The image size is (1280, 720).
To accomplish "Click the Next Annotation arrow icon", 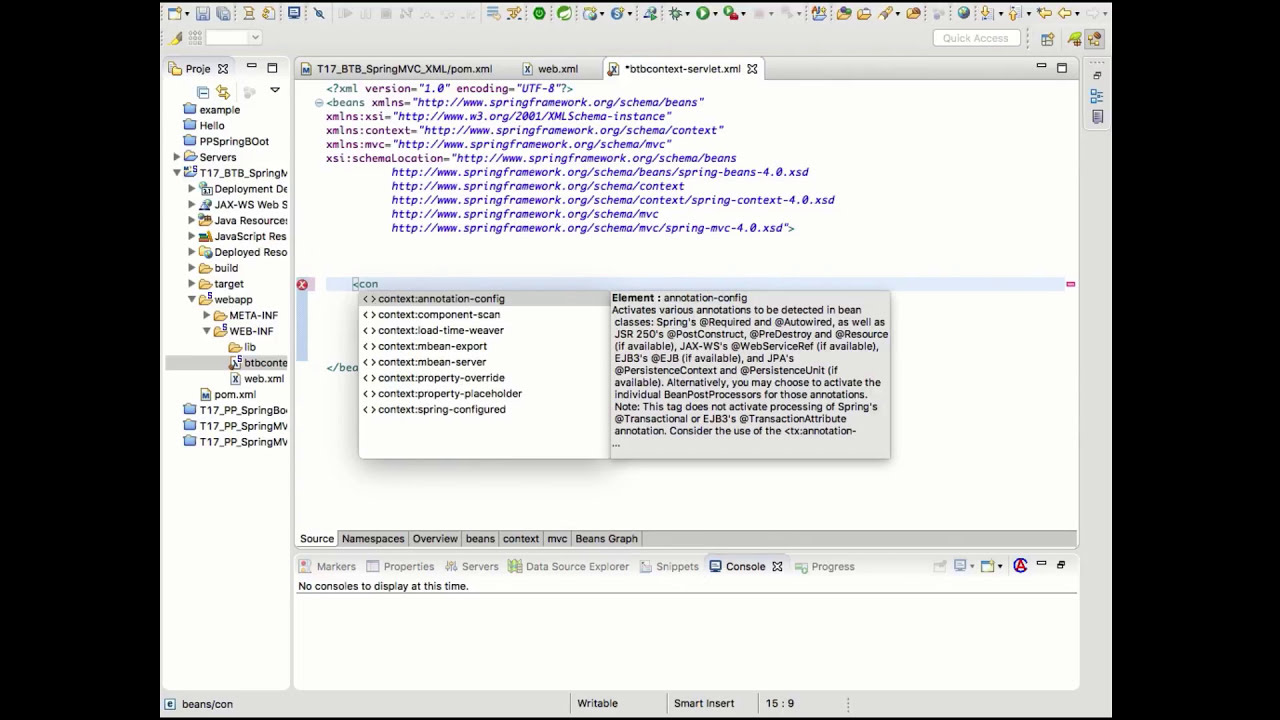I will 987,13.
